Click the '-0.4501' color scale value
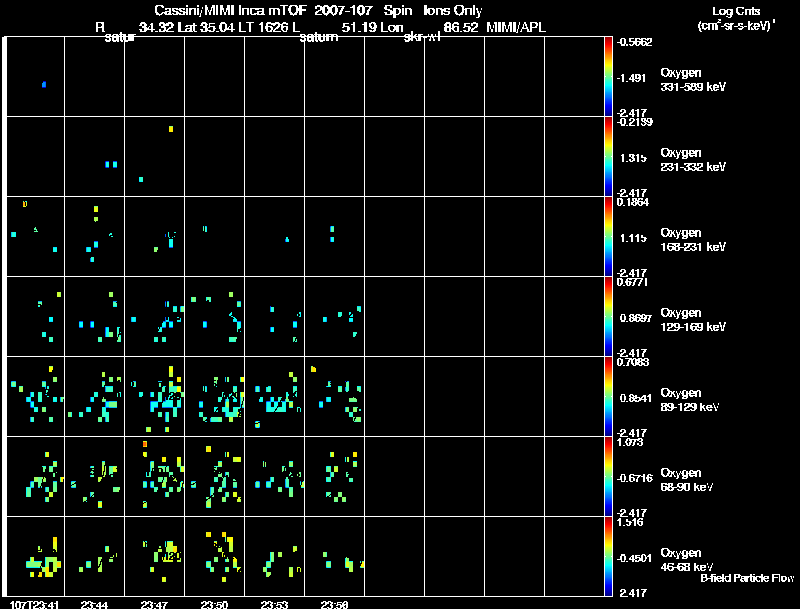Viewport: 800px width, 609px height. (634, 559)
